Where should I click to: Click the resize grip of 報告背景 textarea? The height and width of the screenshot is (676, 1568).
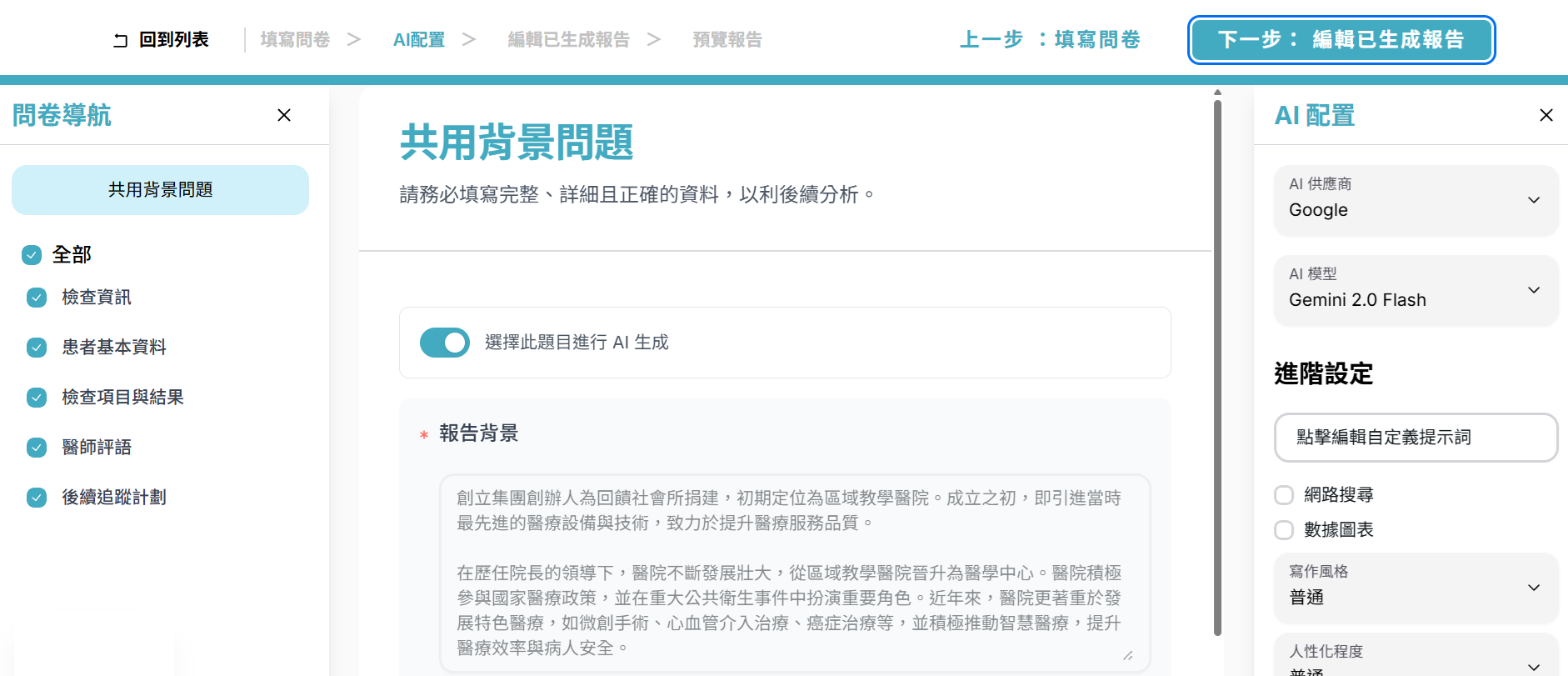(1128, 655)
